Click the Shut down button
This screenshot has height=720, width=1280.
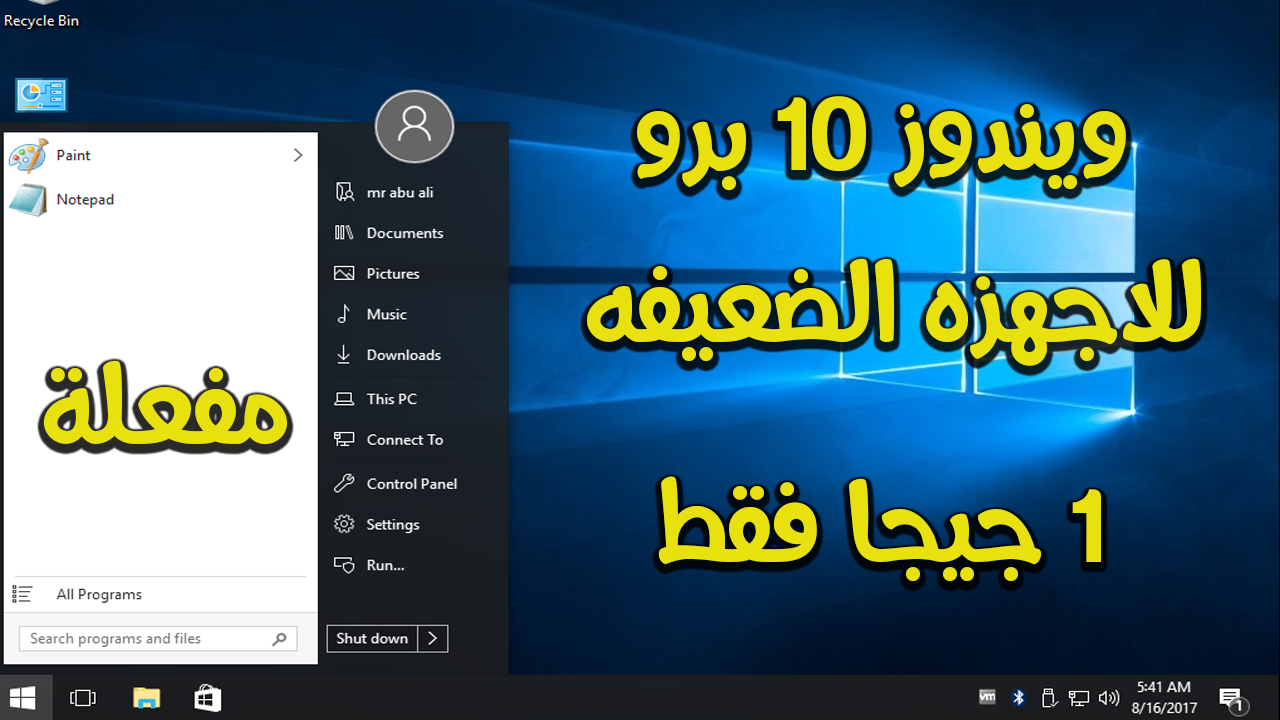coord(372,639)
